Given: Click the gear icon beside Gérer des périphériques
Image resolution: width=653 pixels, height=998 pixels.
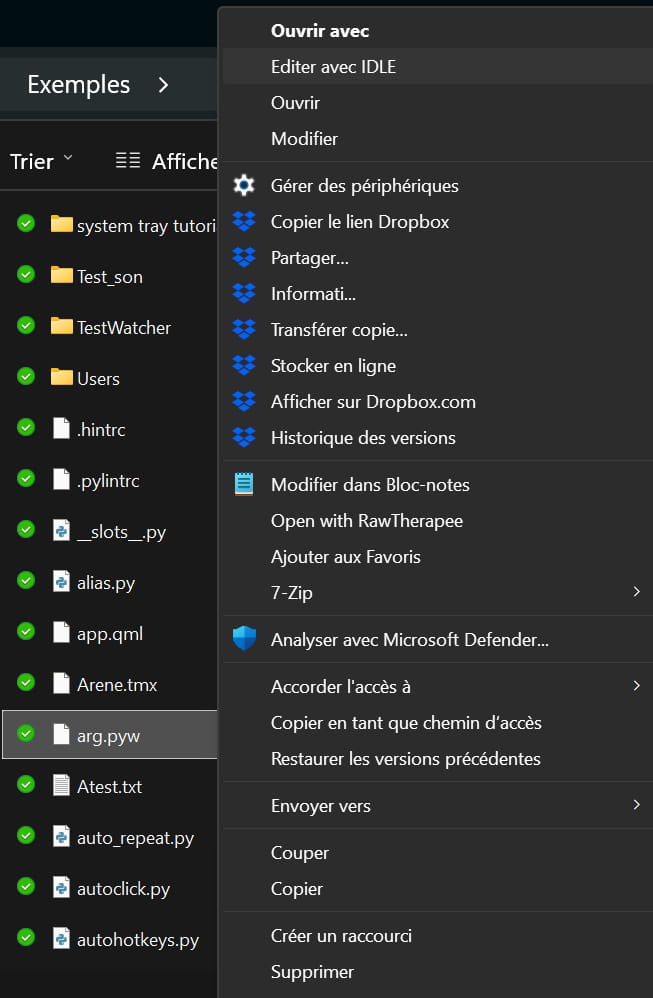Looking at the screenshot, I should click(x=244, y=186).
